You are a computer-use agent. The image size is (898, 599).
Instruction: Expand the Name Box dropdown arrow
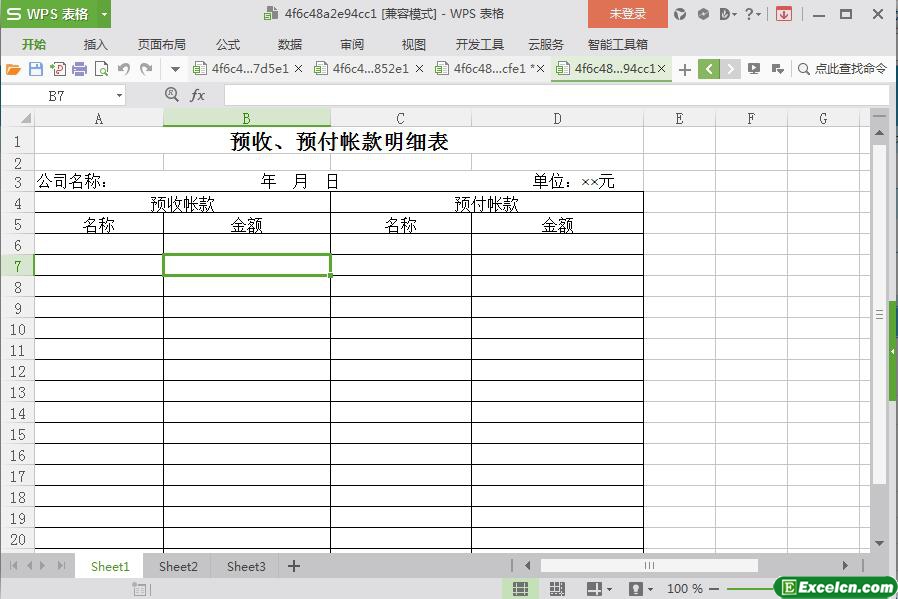[120, 95]
